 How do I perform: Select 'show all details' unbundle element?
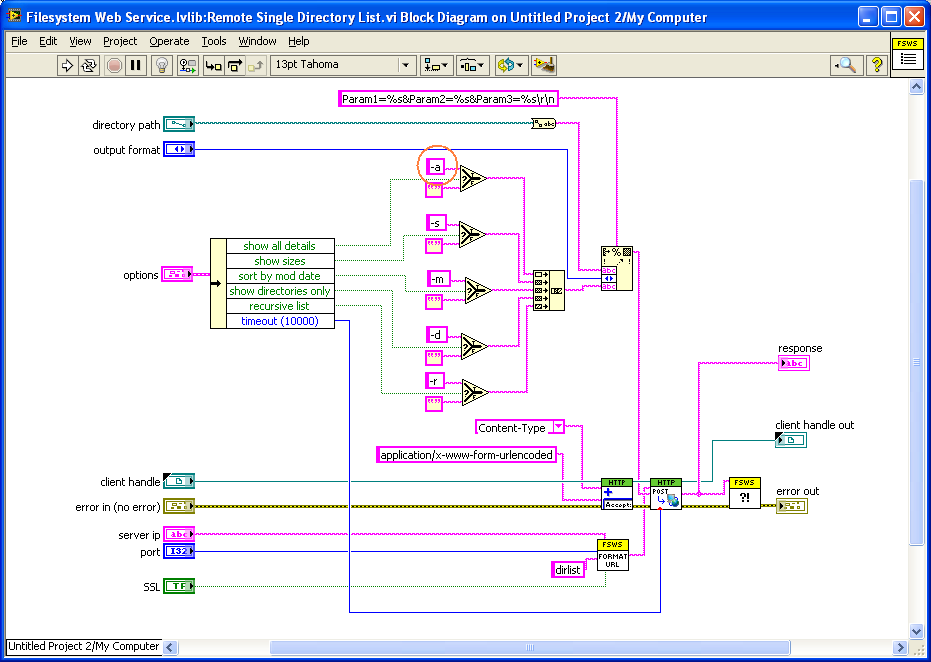tap(280, 246)
